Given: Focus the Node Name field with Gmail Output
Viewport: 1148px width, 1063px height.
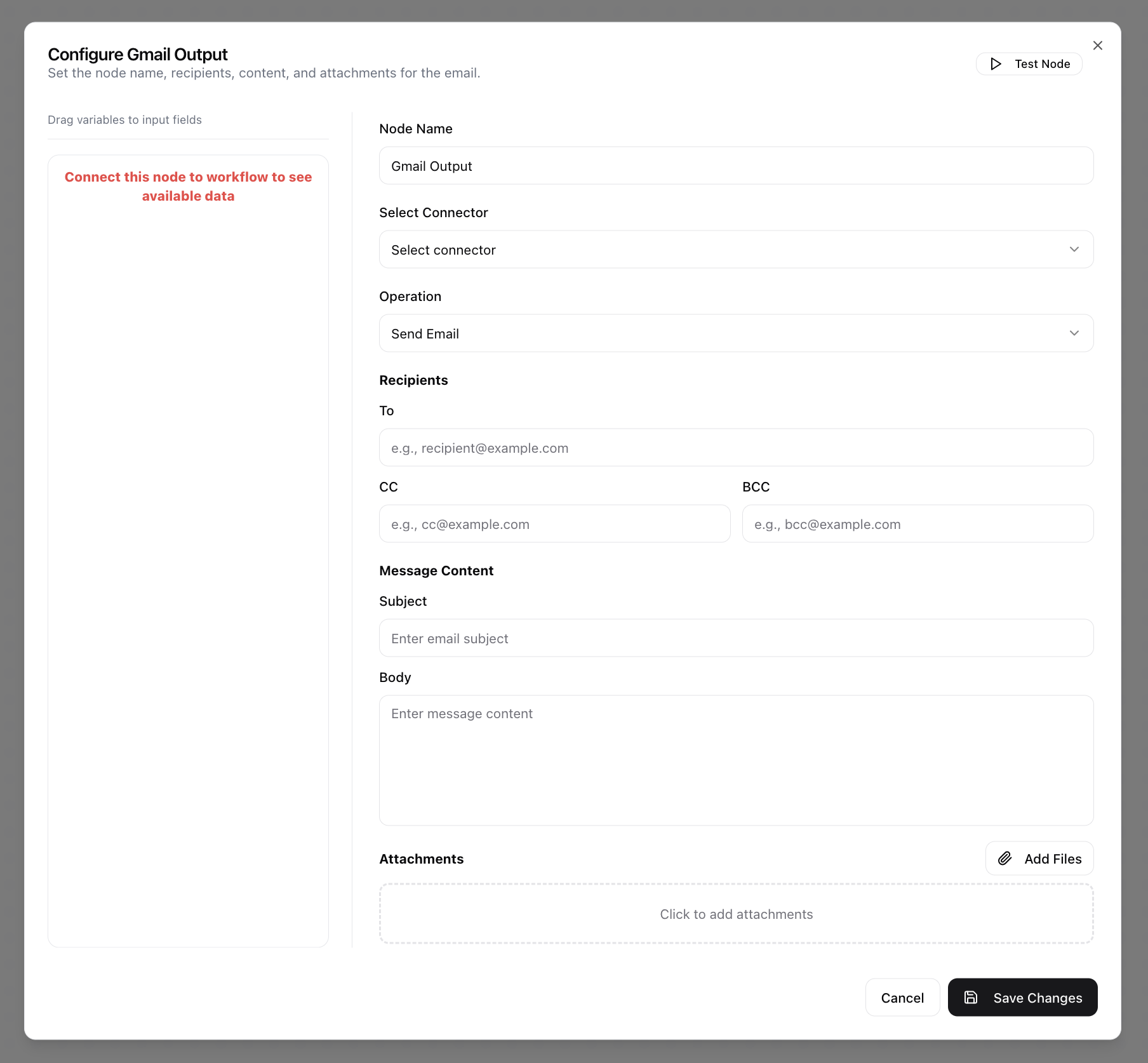Looking at the screenshot, I should pyautogui.click(x=735, y=166).
